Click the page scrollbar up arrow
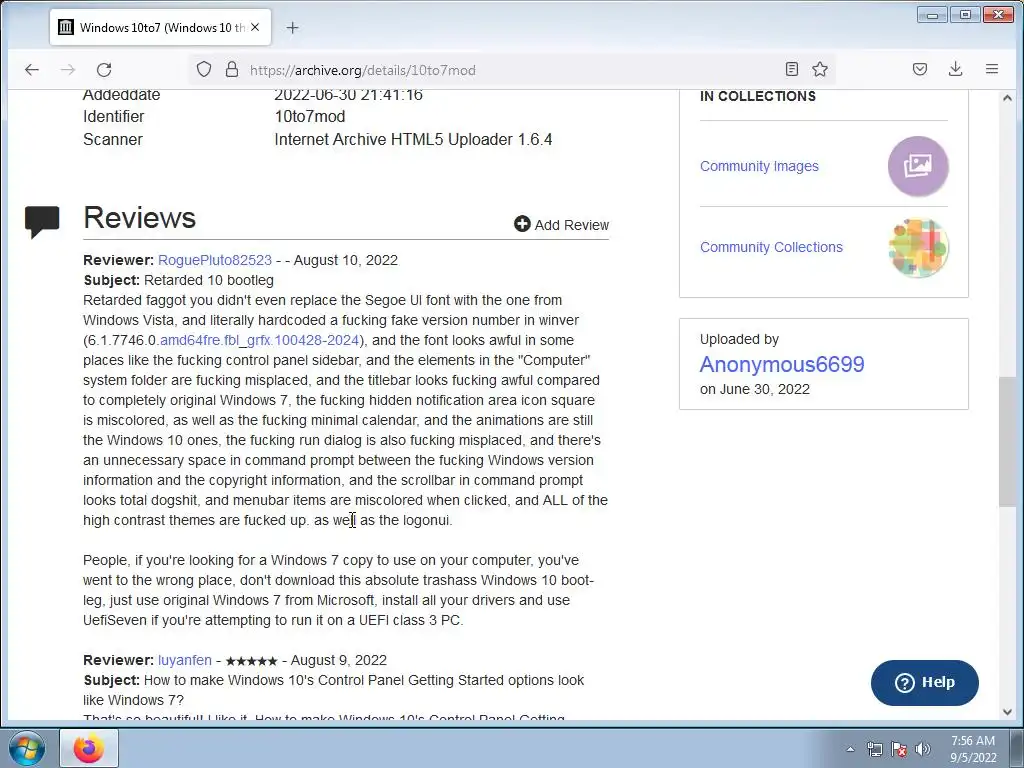1024x768 pixels. (1007, 98)
